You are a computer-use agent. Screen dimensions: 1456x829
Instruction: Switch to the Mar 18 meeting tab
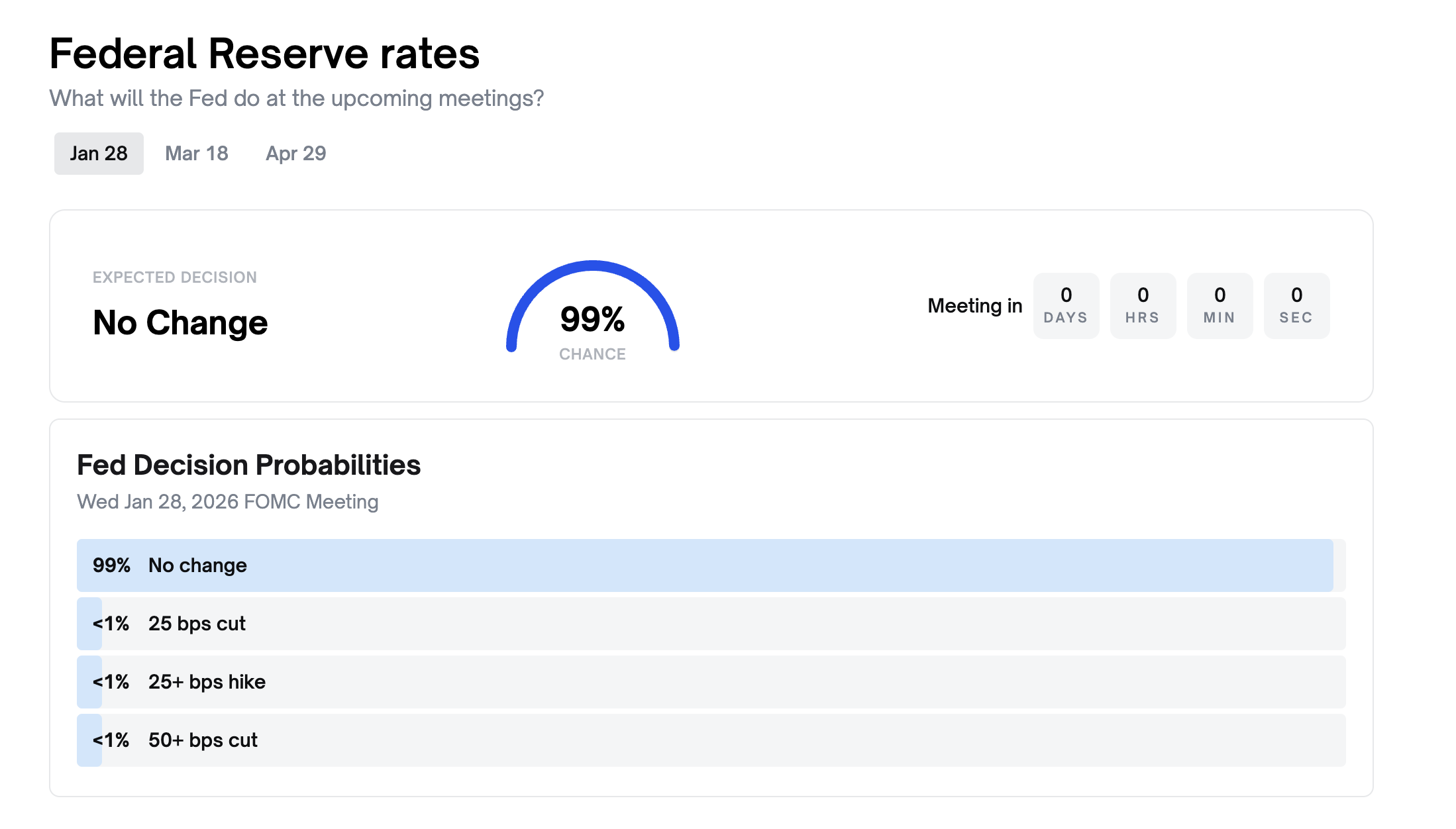[196, 153]
